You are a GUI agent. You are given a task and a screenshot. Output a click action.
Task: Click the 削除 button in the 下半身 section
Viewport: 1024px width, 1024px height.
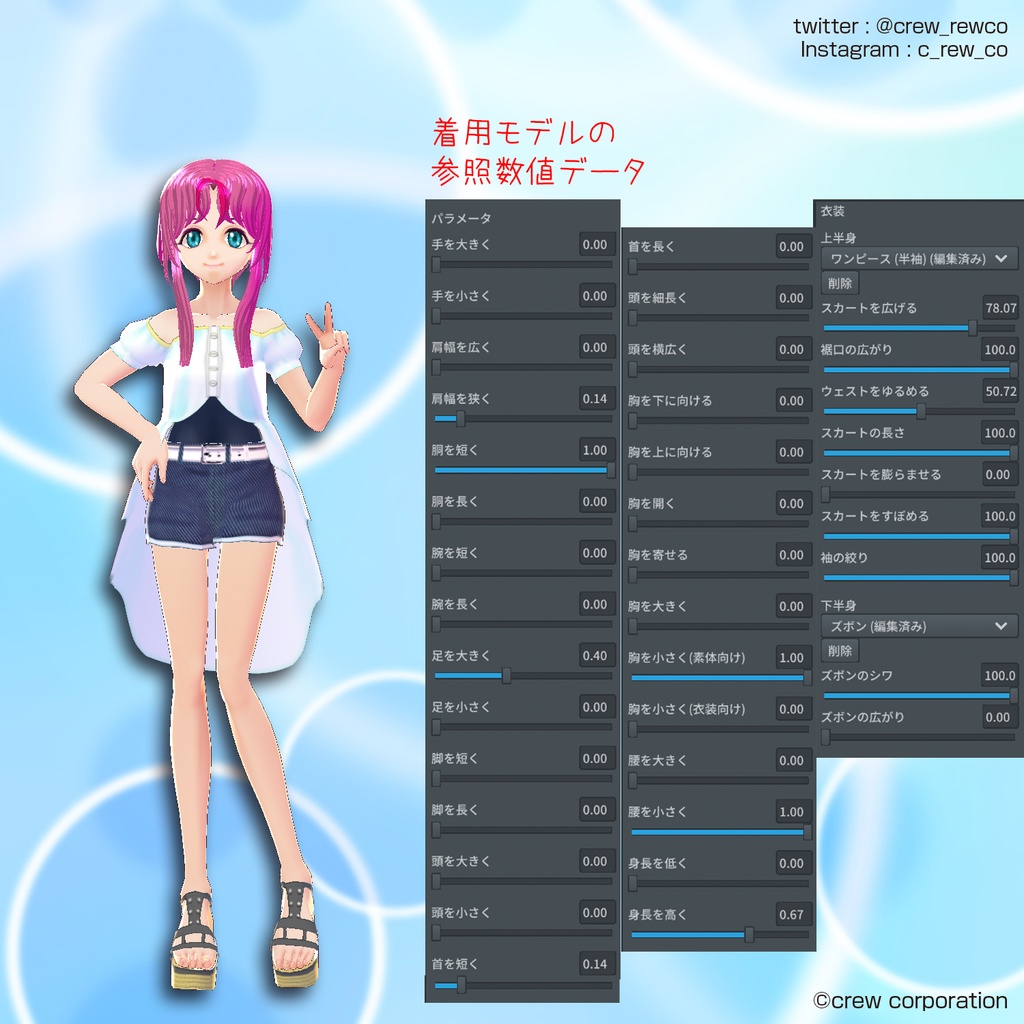[840, 650]
